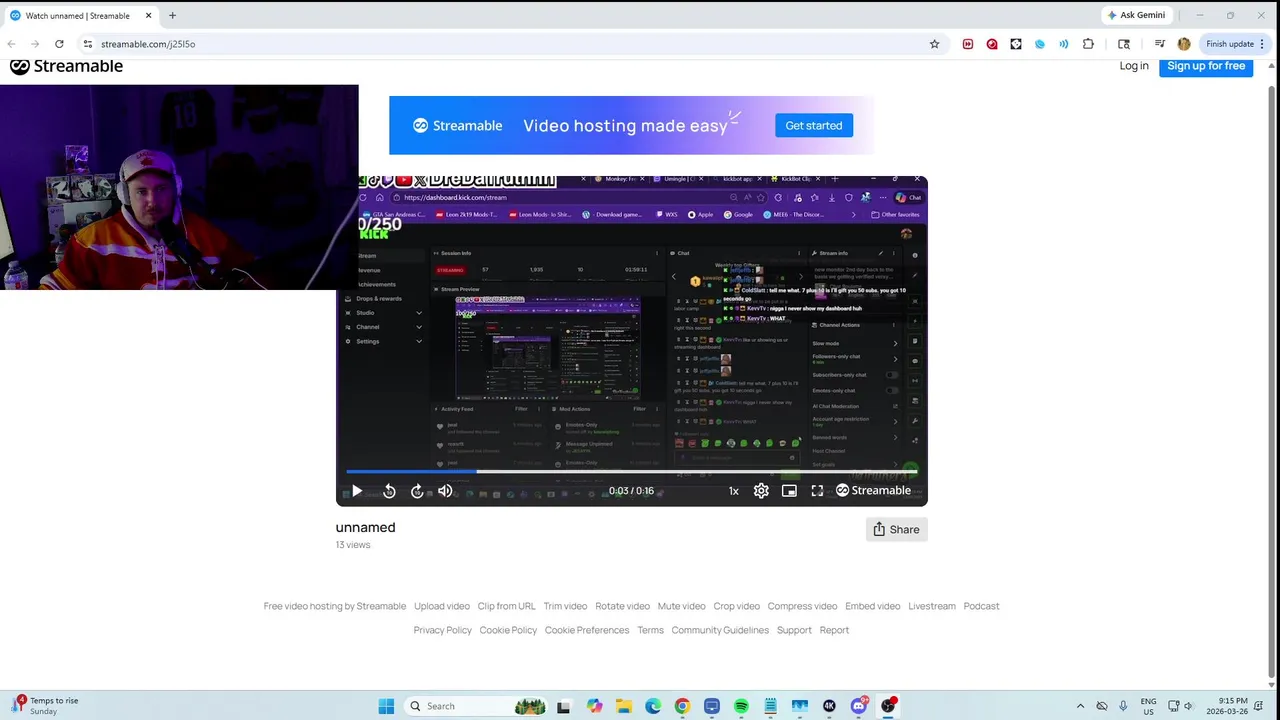
Task: Click the black-white dice extension icon
Action: click(x=1016, y=44)
